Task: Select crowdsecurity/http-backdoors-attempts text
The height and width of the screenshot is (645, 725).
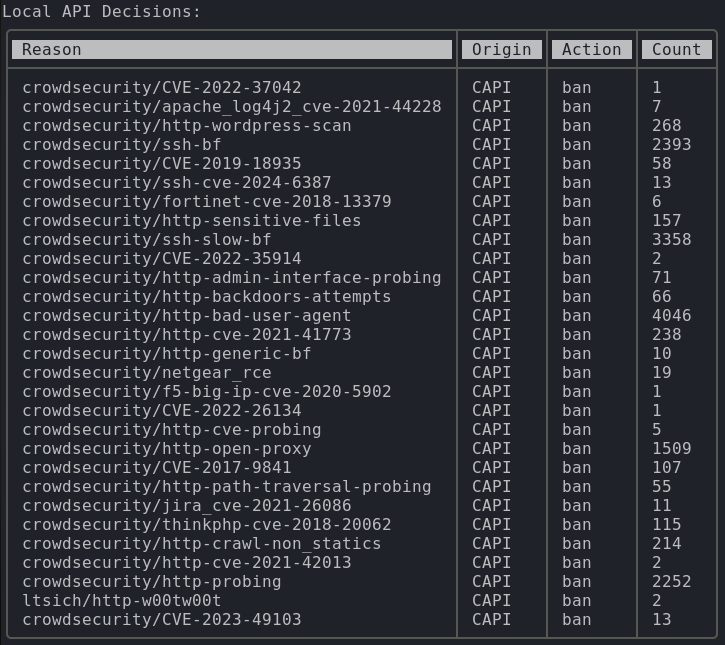Action: (x=207, y=297)
